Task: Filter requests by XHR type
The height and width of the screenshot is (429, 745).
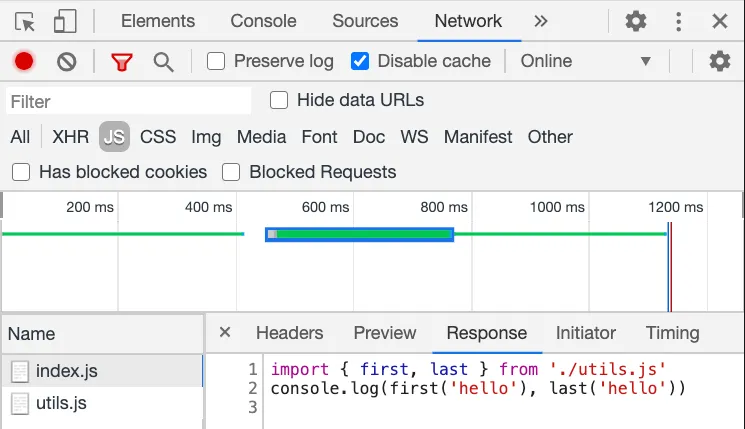Action: click(70, 137)
